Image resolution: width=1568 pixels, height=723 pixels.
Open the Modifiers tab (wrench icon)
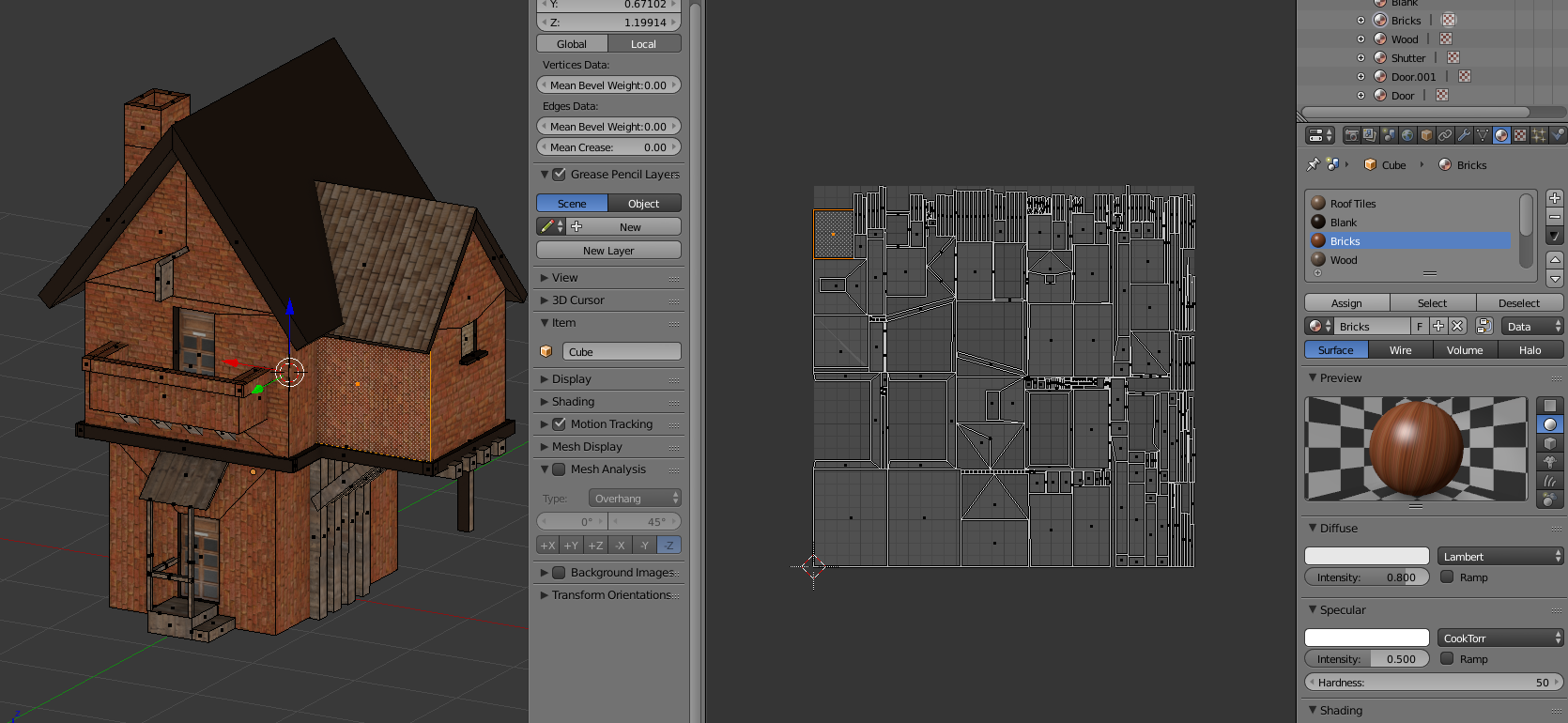1464,135
